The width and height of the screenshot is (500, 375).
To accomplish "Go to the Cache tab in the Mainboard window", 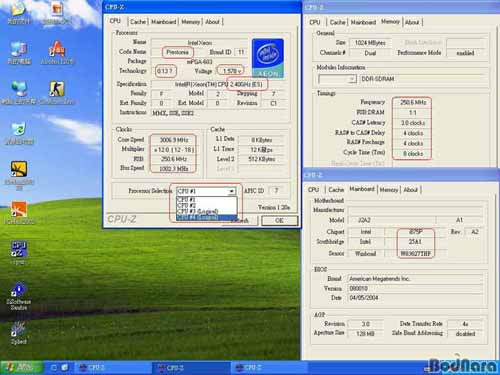I will (x=336, y=190).
